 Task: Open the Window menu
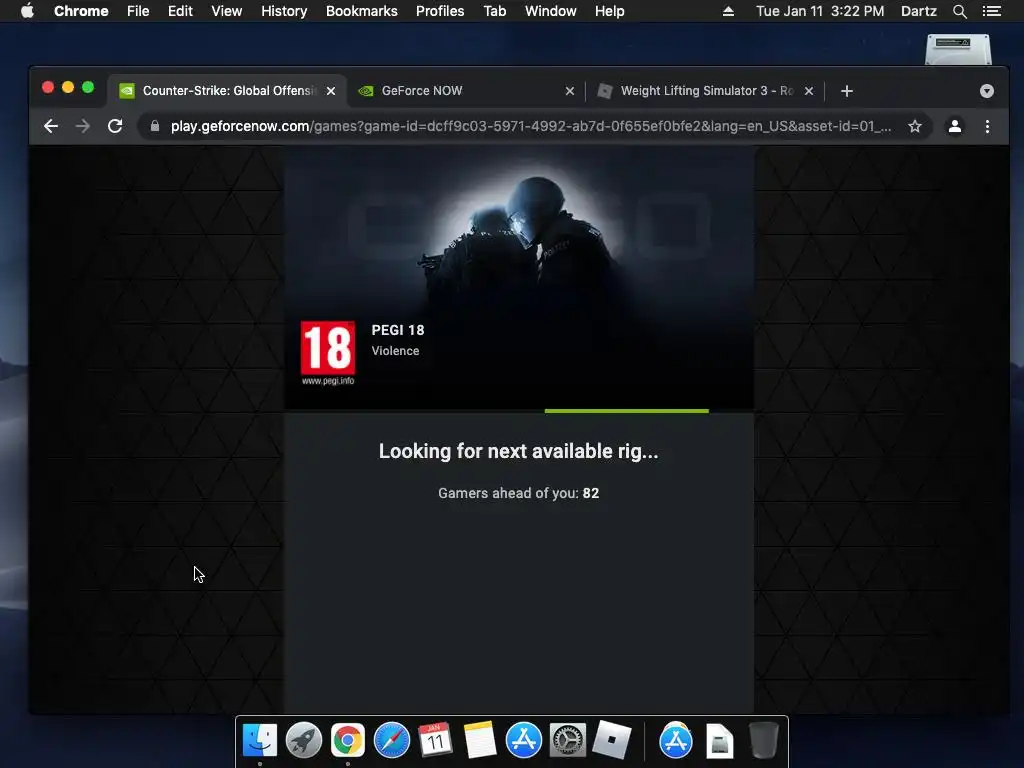(551, 11)
